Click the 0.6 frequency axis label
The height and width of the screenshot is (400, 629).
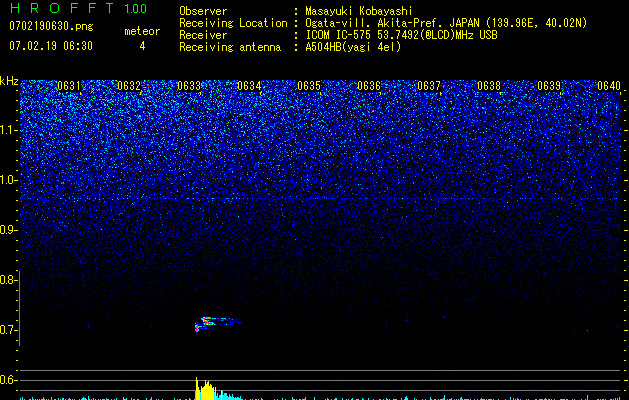8,380
